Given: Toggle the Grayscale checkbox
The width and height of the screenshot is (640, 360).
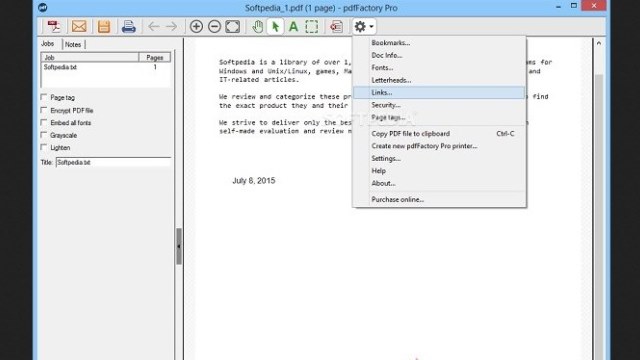Looking at the screenshot, I should point(44,135).
